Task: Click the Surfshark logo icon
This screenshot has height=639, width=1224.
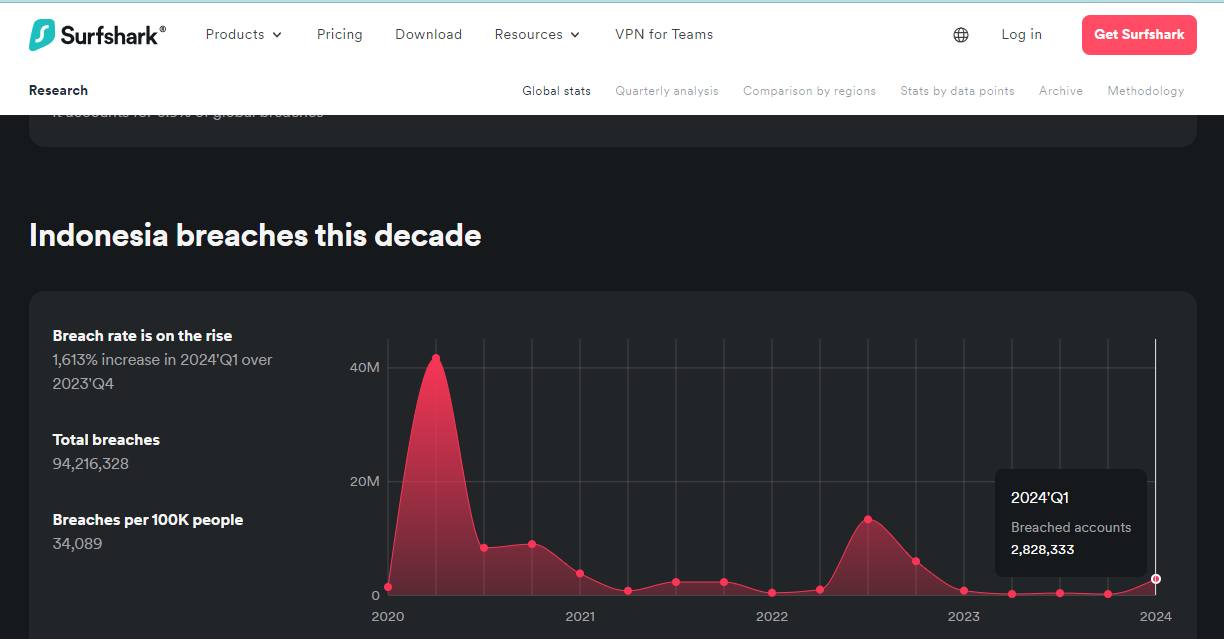Action: coord(42,35)
